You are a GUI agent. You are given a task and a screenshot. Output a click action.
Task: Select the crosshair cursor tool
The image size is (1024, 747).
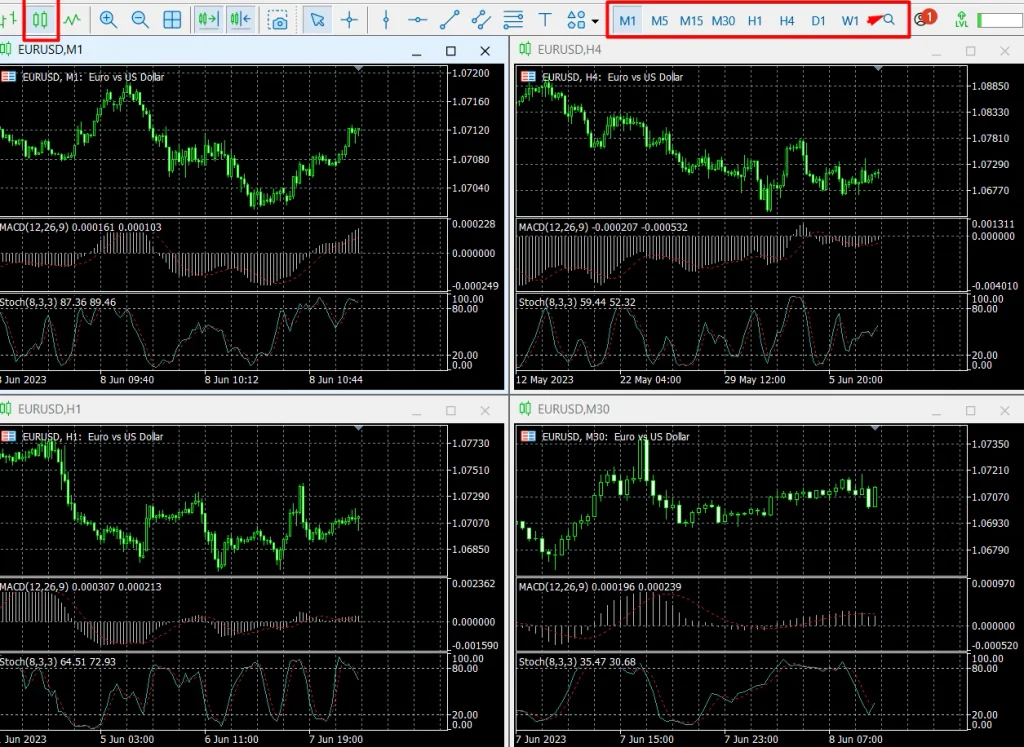click(349, 20)
